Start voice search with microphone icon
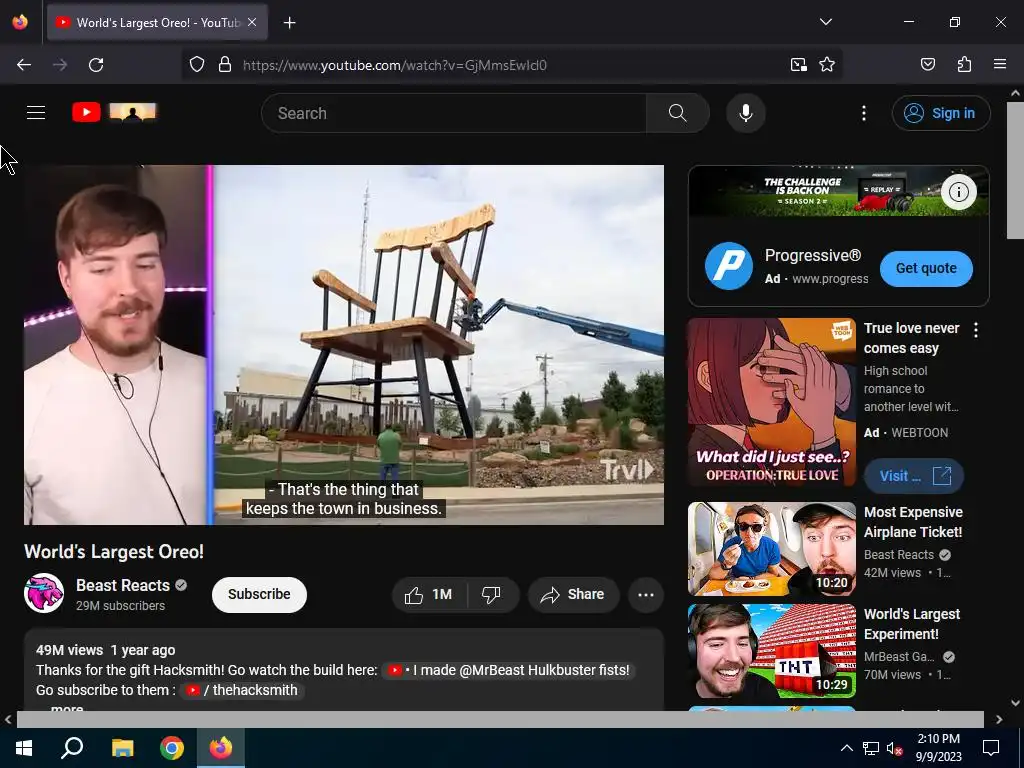 (x=746, y=113)
